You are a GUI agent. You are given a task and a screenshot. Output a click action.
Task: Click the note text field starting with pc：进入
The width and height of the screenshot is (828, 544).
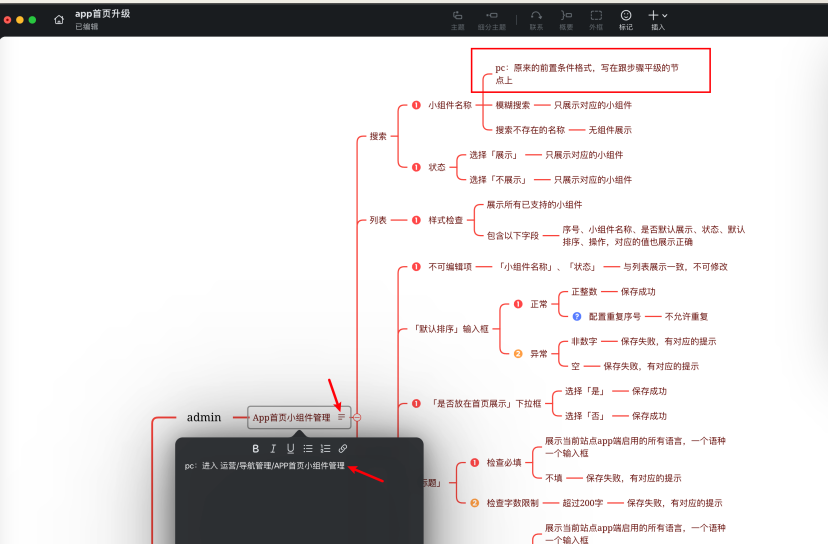(265, 466)
